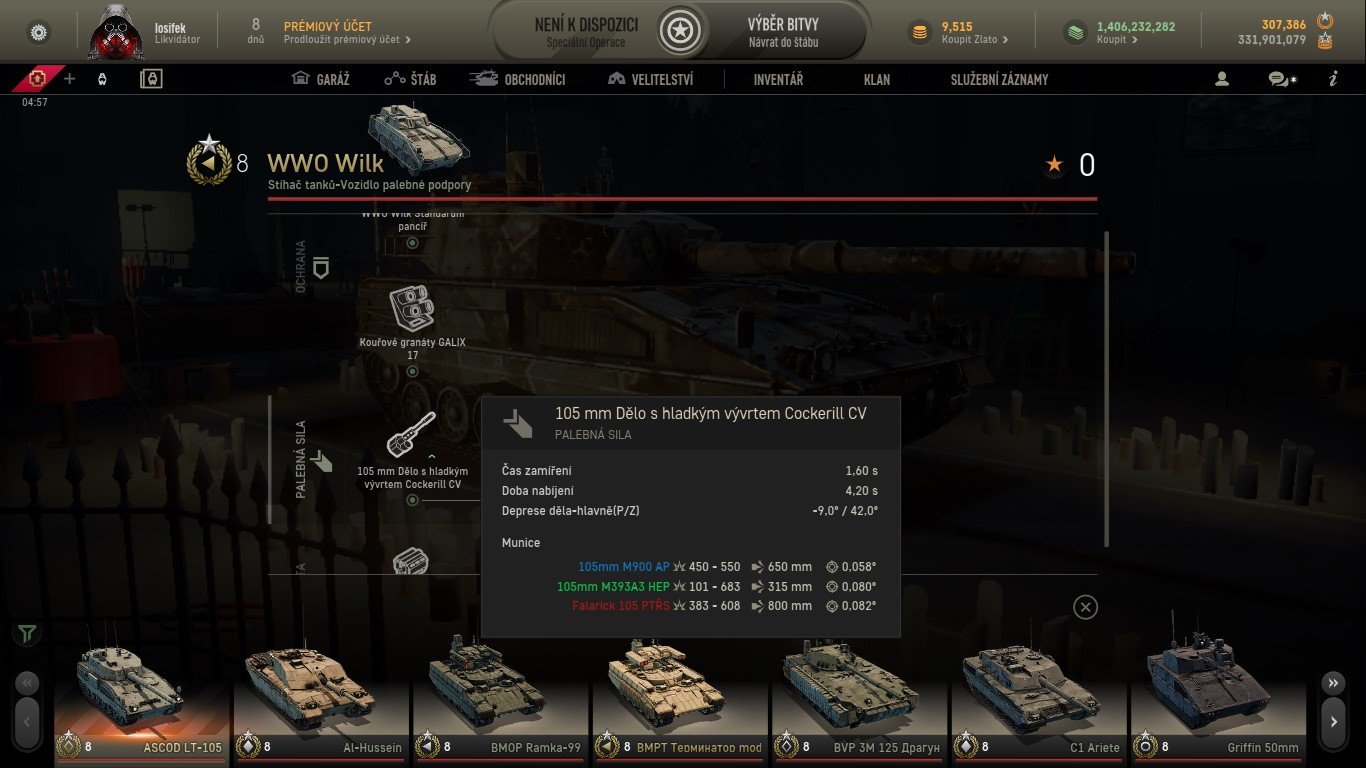Open the player profile icon
This screenshot has width=1366, height=768.
pos(1221,79)
